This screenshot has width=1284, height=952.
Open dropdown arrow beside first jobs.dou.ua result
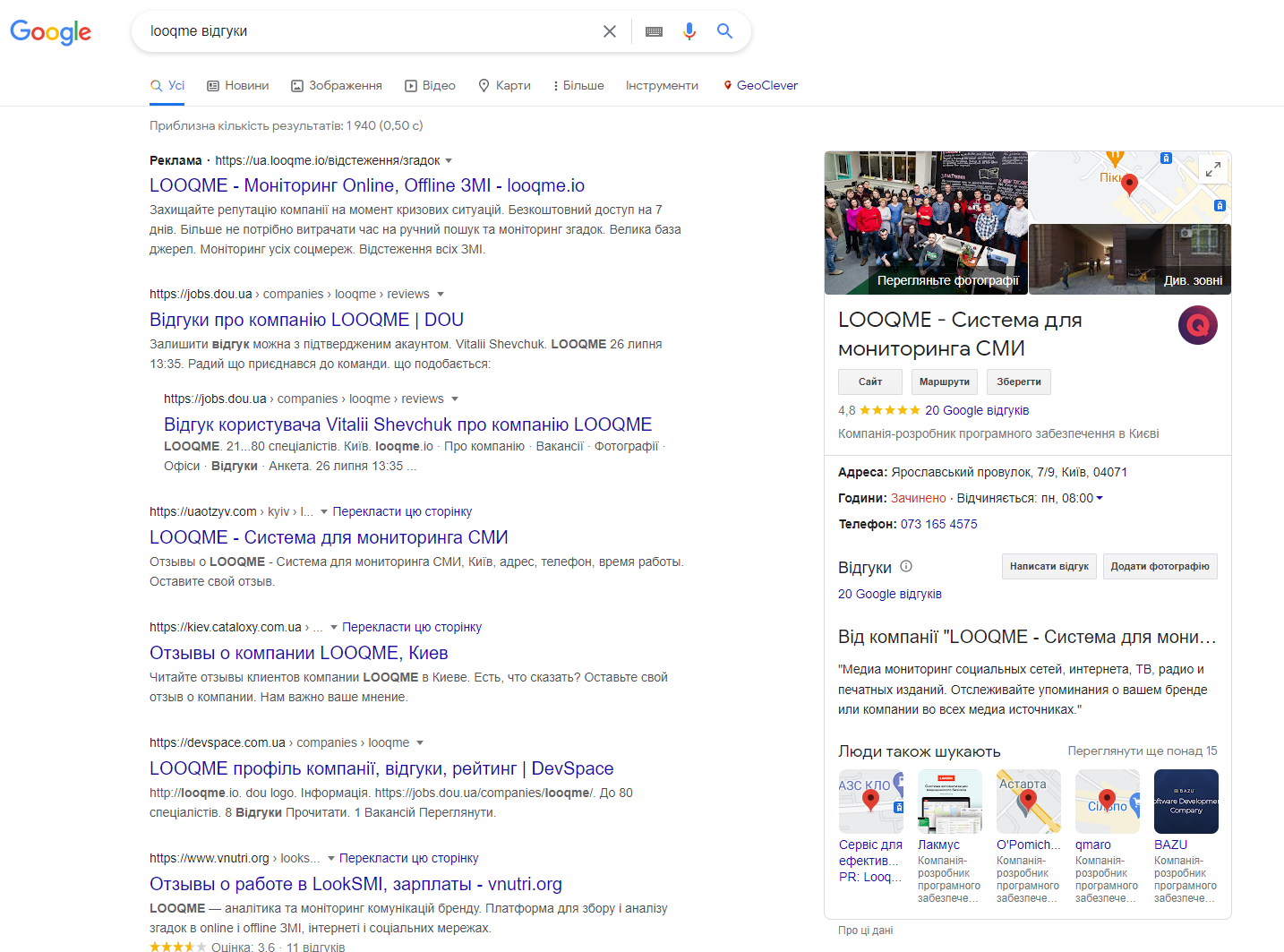(x=440, y=295)
